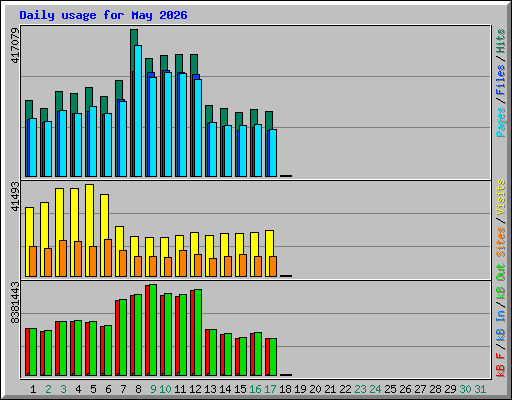Click the Visits legend label
The image size is (512, 400).
tap(501, 198)
